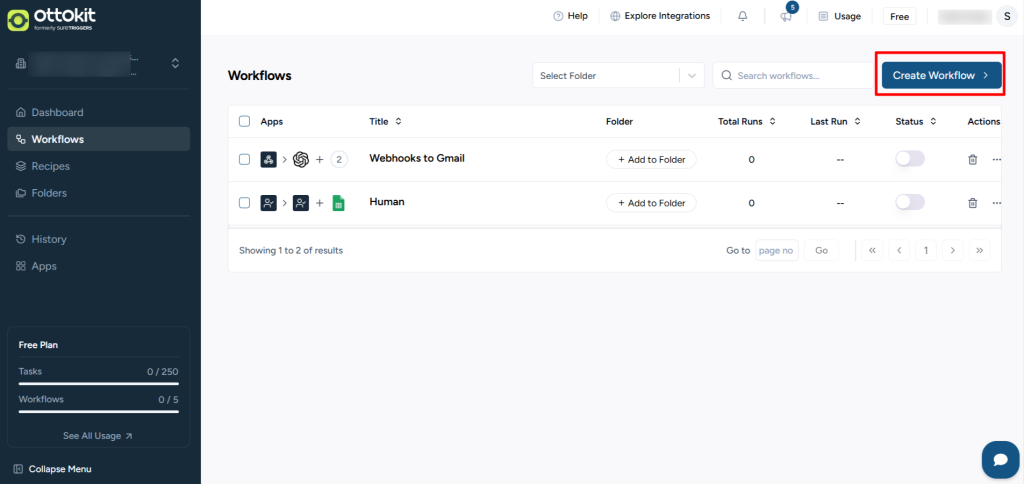Delete the Webhooks to Gmail workflow
This screenshot has height=484, width=1024.
click(972, 159)
